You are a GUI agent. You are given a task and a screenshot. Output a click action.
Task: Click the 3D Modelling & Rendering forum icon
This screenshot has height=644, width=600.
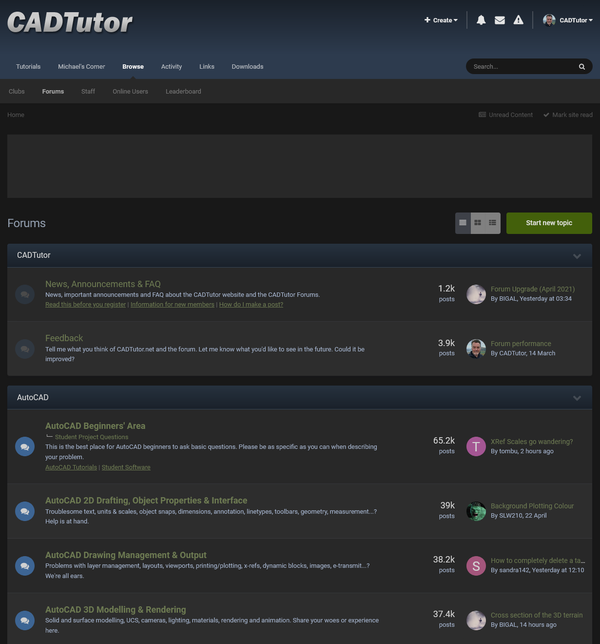(x=25, y=620)
